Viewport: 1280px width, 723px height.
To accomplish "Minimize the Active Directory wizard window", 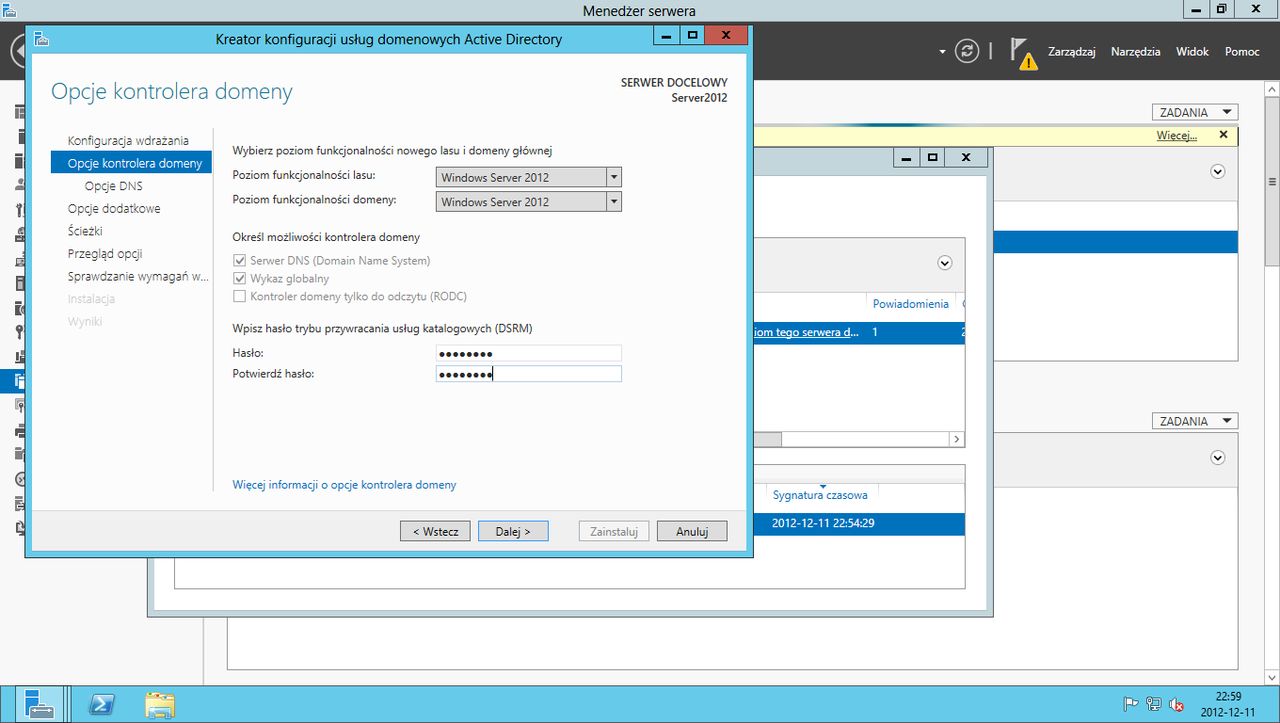I will (x=667, y=37).
